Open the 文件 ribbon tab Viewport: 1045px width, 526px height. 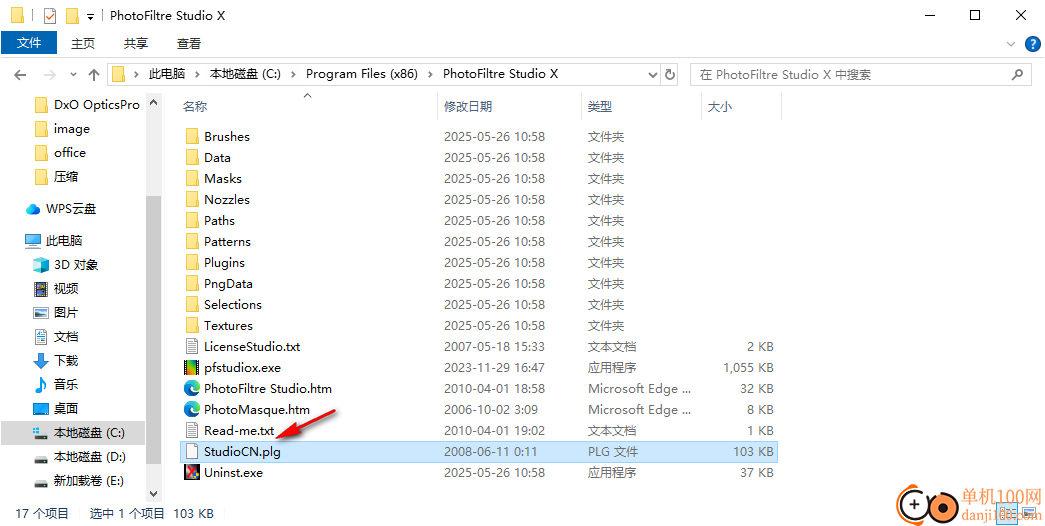(x=29, y=43)
